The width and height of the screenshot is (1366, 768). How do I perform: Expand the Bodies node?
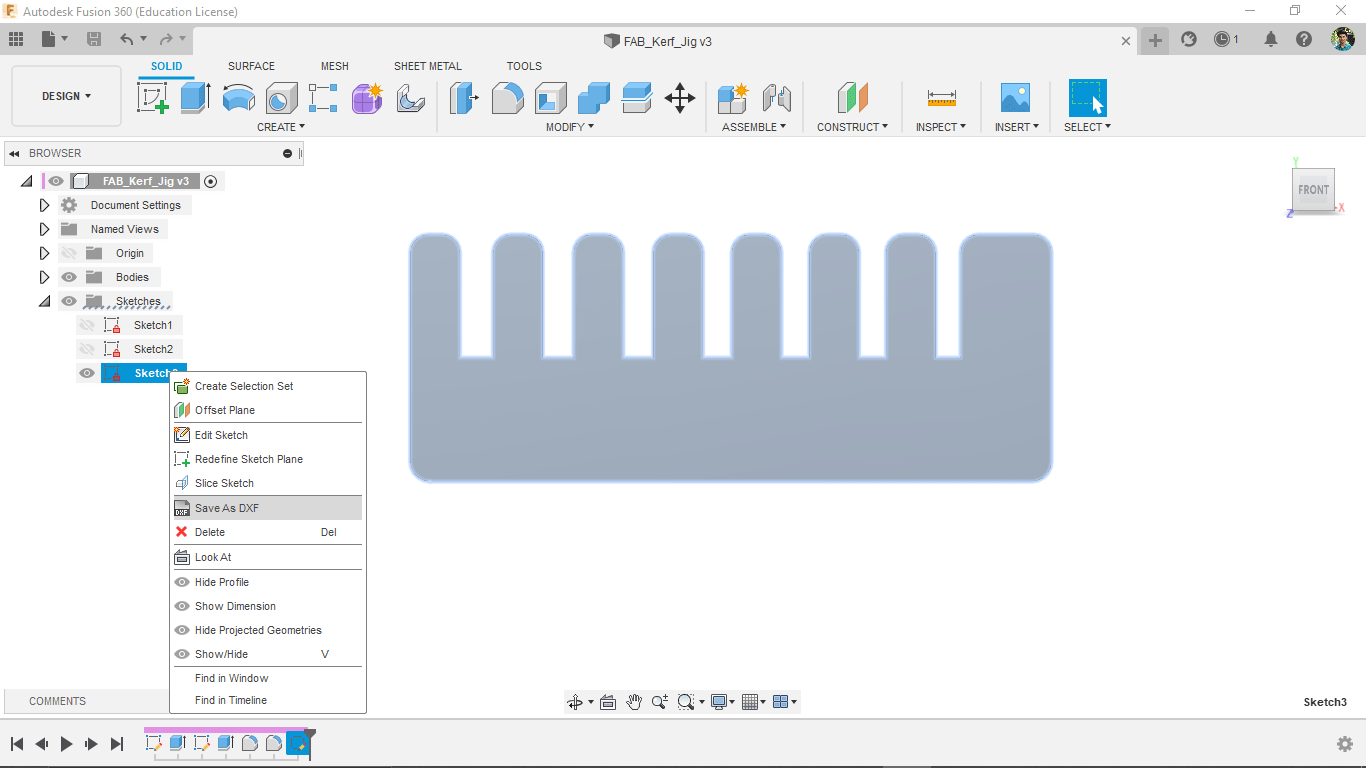[44, 277]
